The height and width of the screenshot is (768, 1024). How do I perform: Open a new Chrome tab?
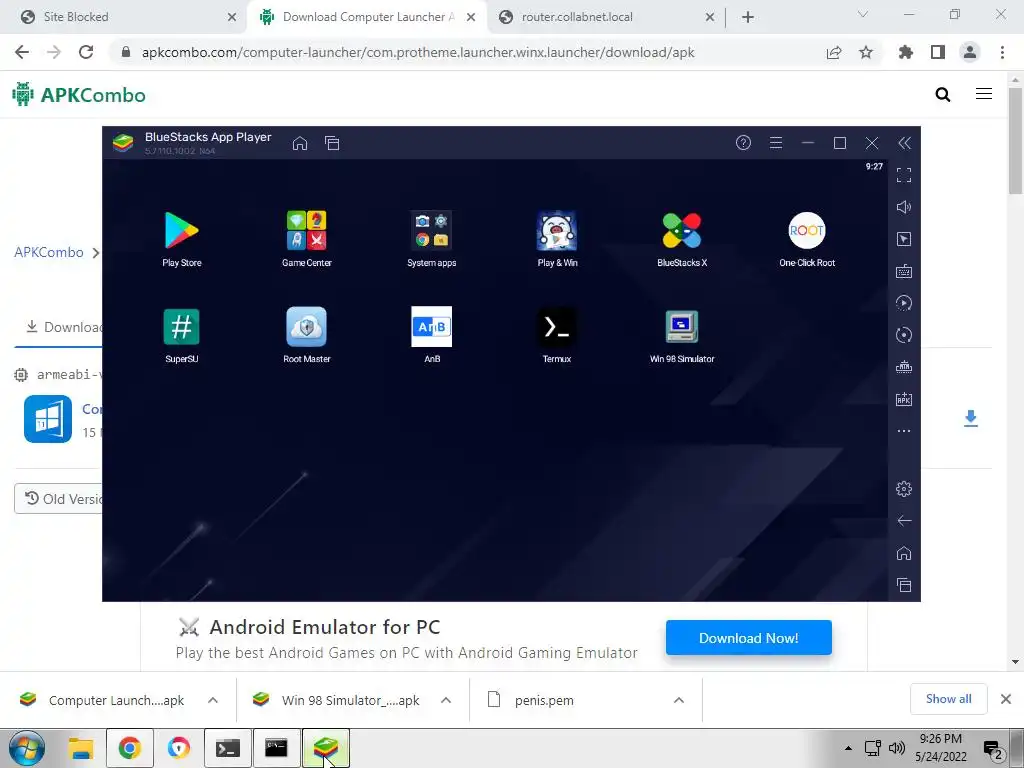[x=748, y=17]
